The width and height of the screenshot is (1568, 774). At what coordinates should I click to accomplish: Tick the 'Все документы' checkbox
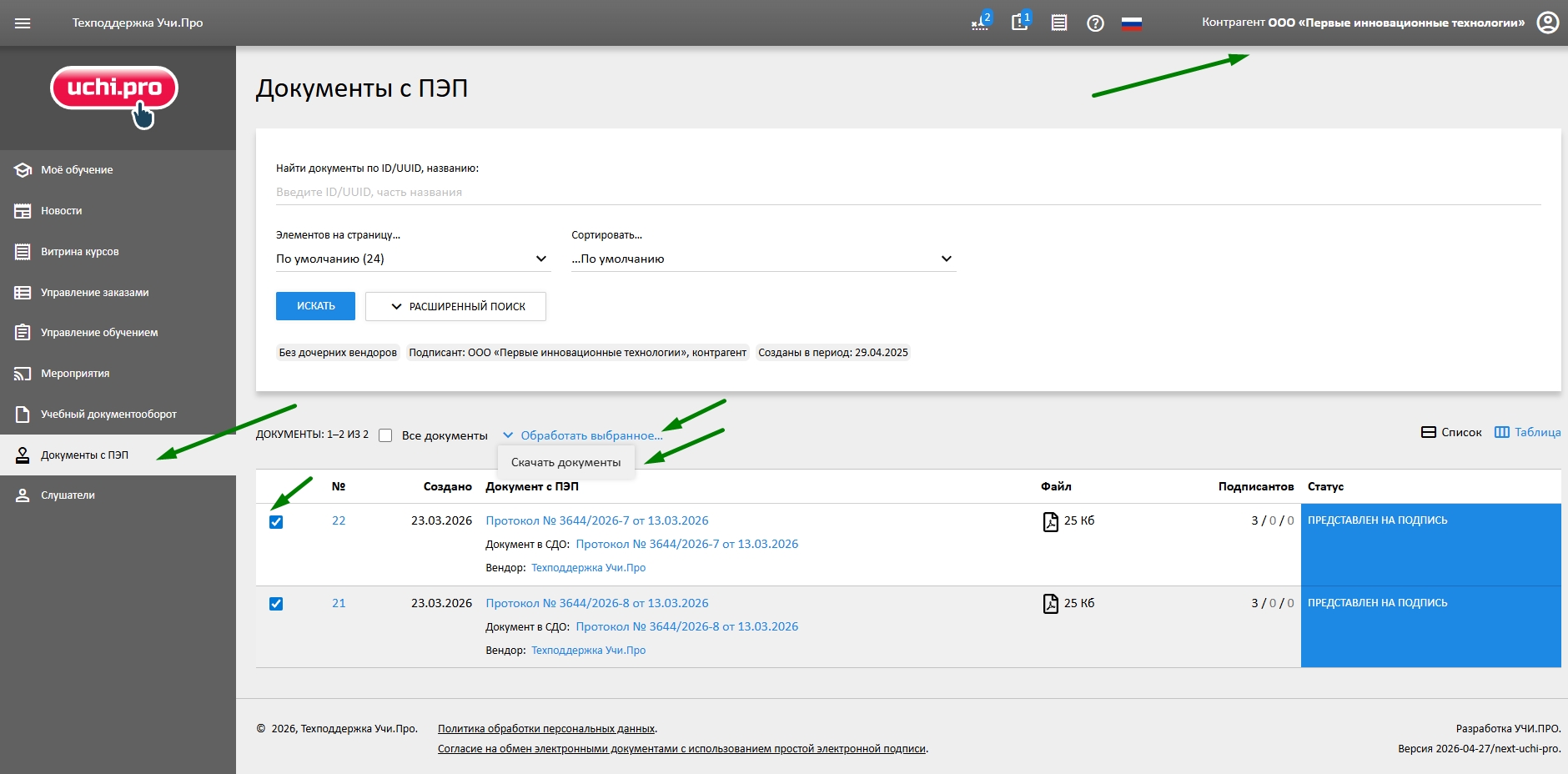point(385,435)
